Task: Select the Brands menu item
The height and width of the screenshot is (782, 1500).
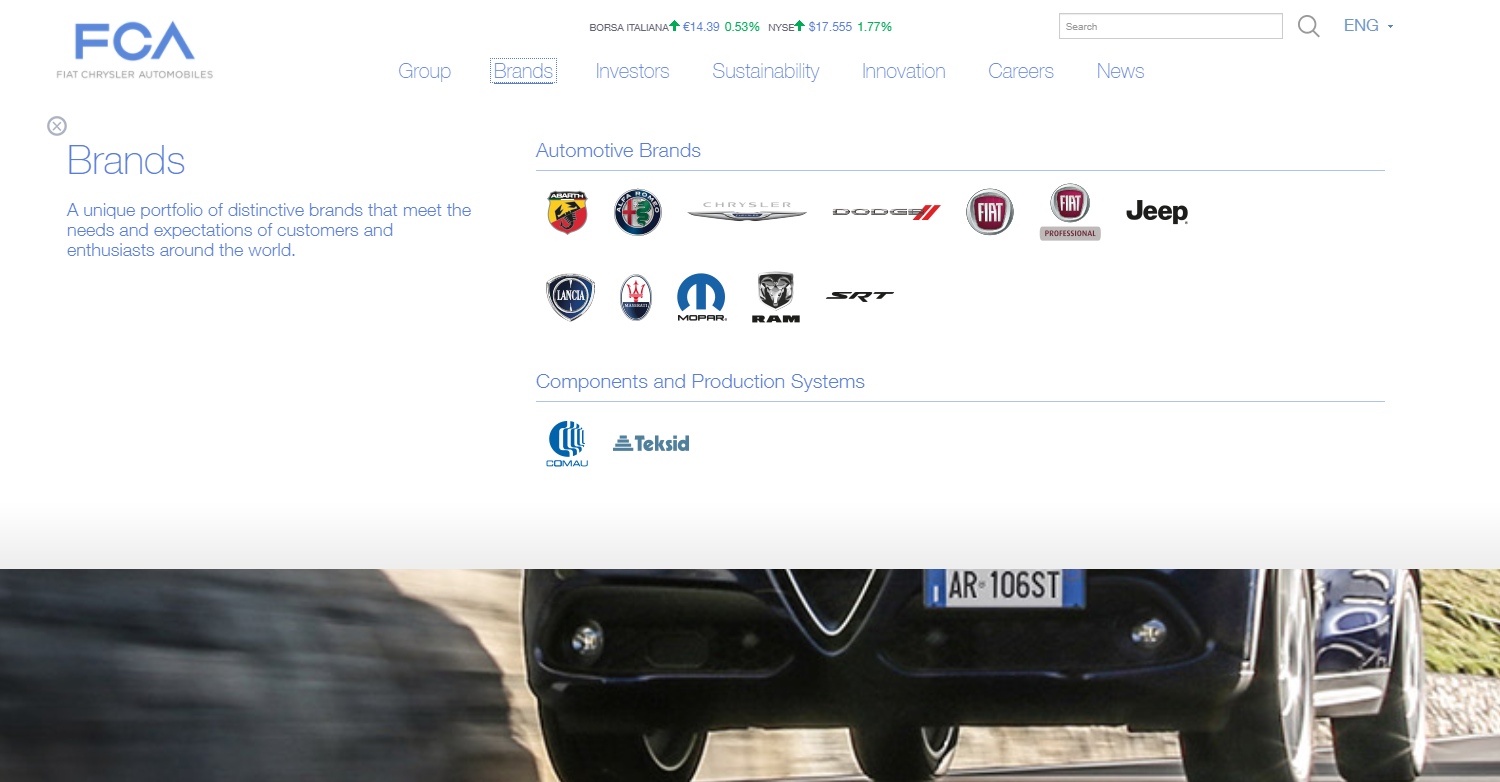Action: pos(523,71)
